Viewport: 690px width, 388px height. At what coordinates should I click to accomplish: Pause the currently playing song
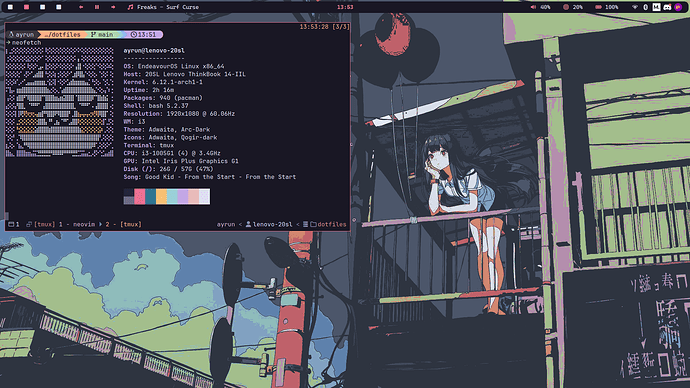click(x=97, y=7)
